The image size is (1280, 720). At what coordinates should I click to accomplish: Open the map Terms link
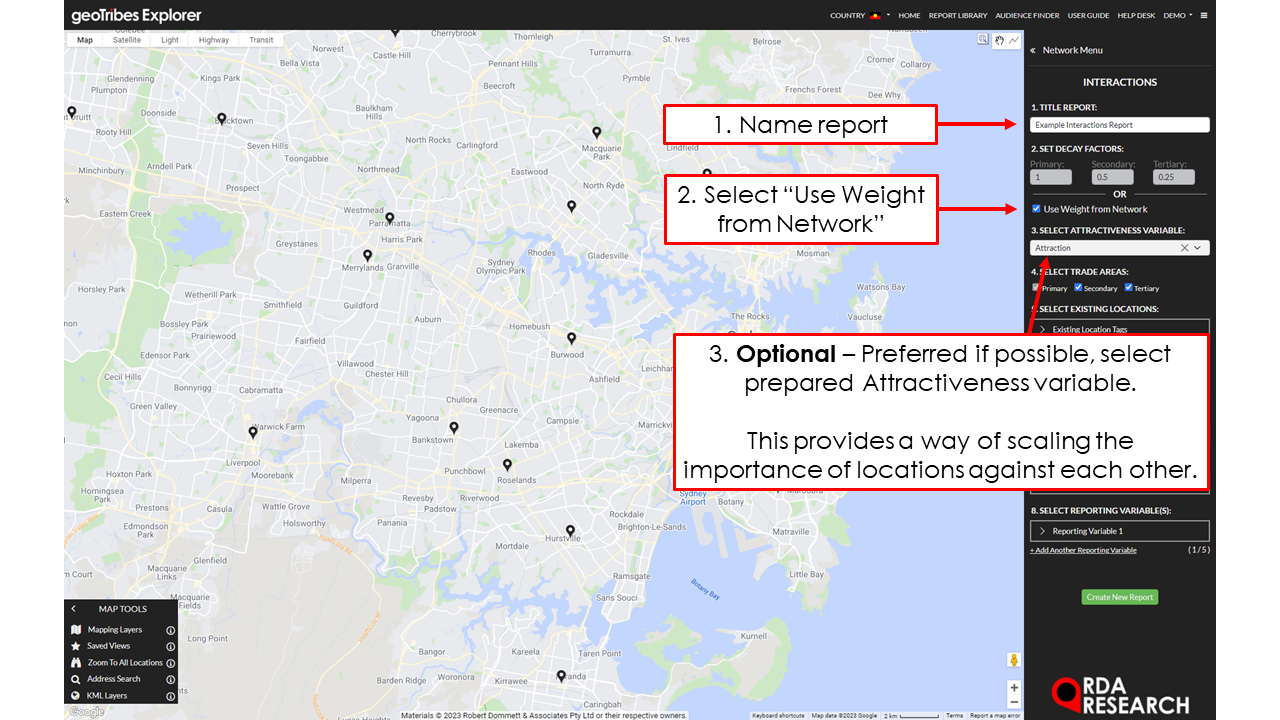tap(955, 715)
